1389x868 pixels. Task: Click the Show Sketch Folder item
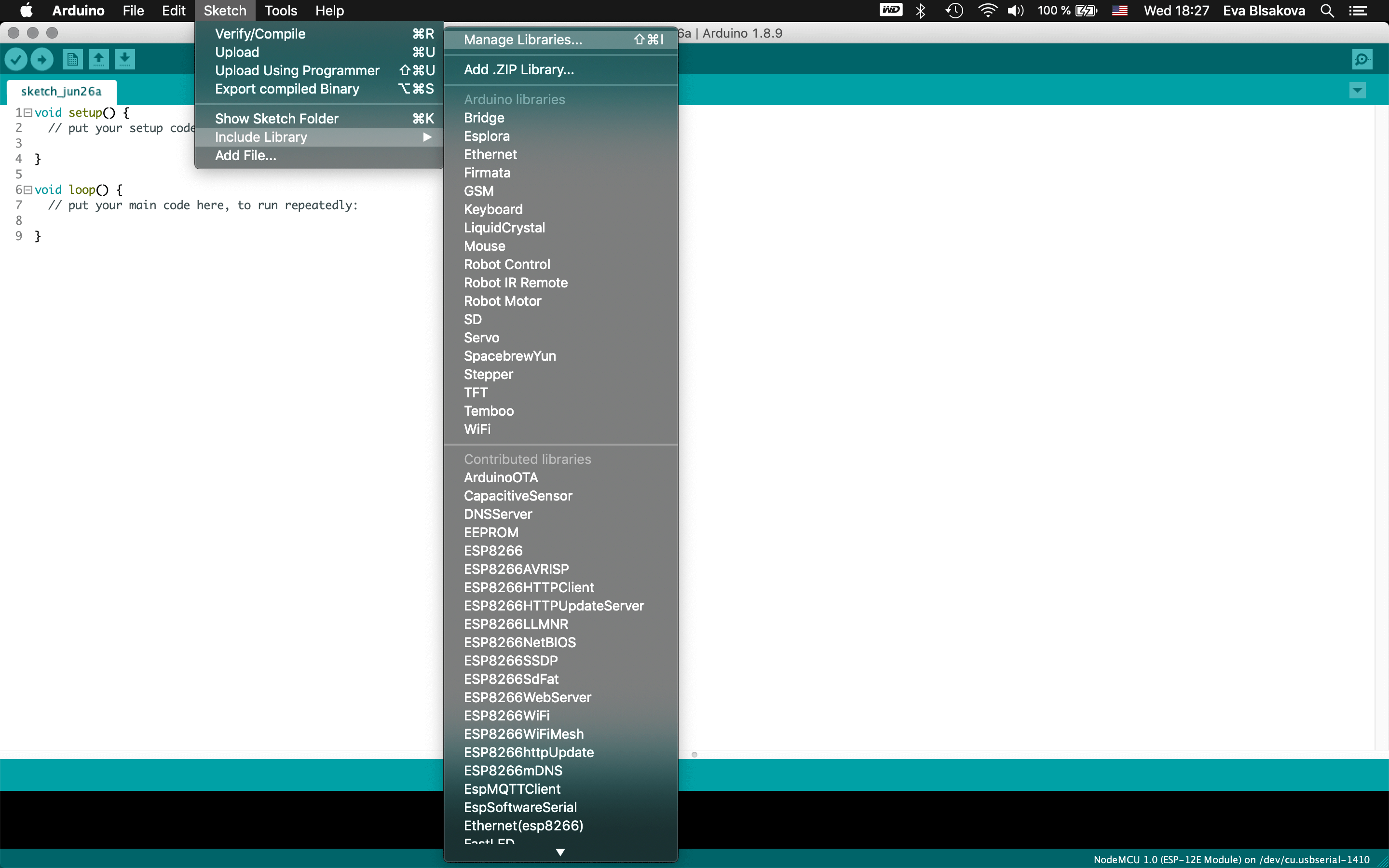(277, 119)
